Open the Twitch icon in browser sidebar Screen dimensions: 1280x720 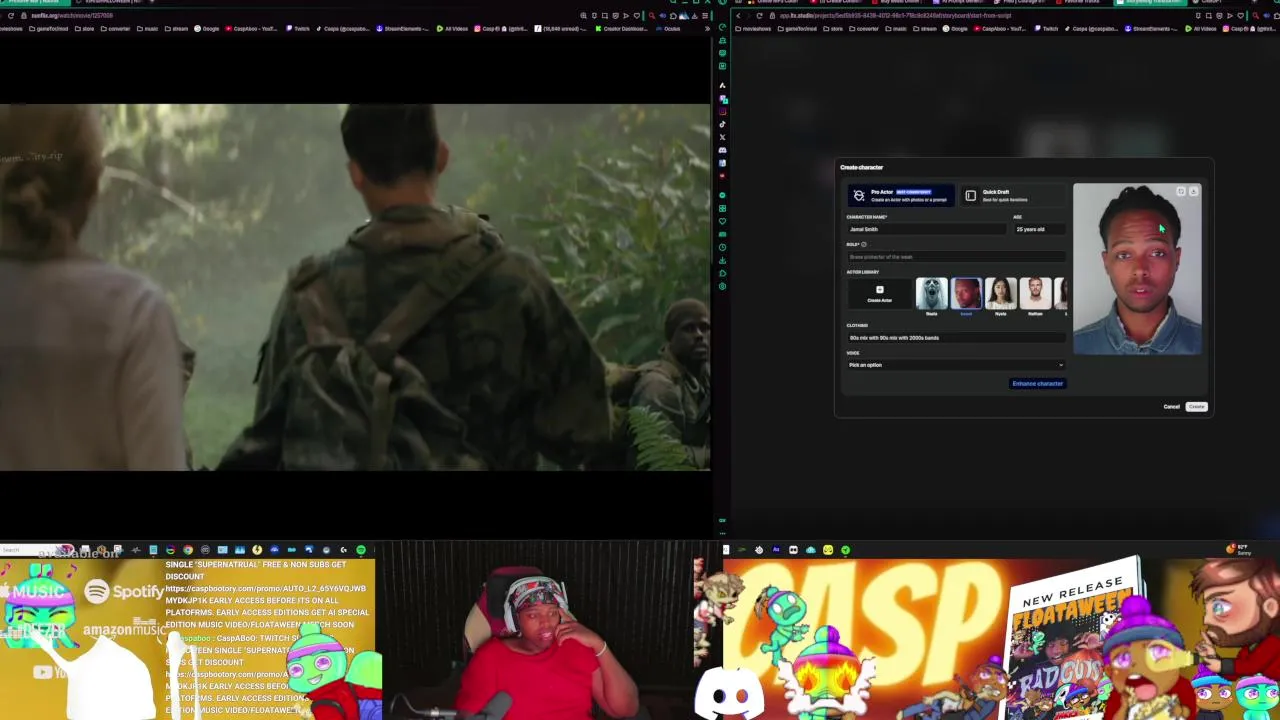tap(722, 98)
